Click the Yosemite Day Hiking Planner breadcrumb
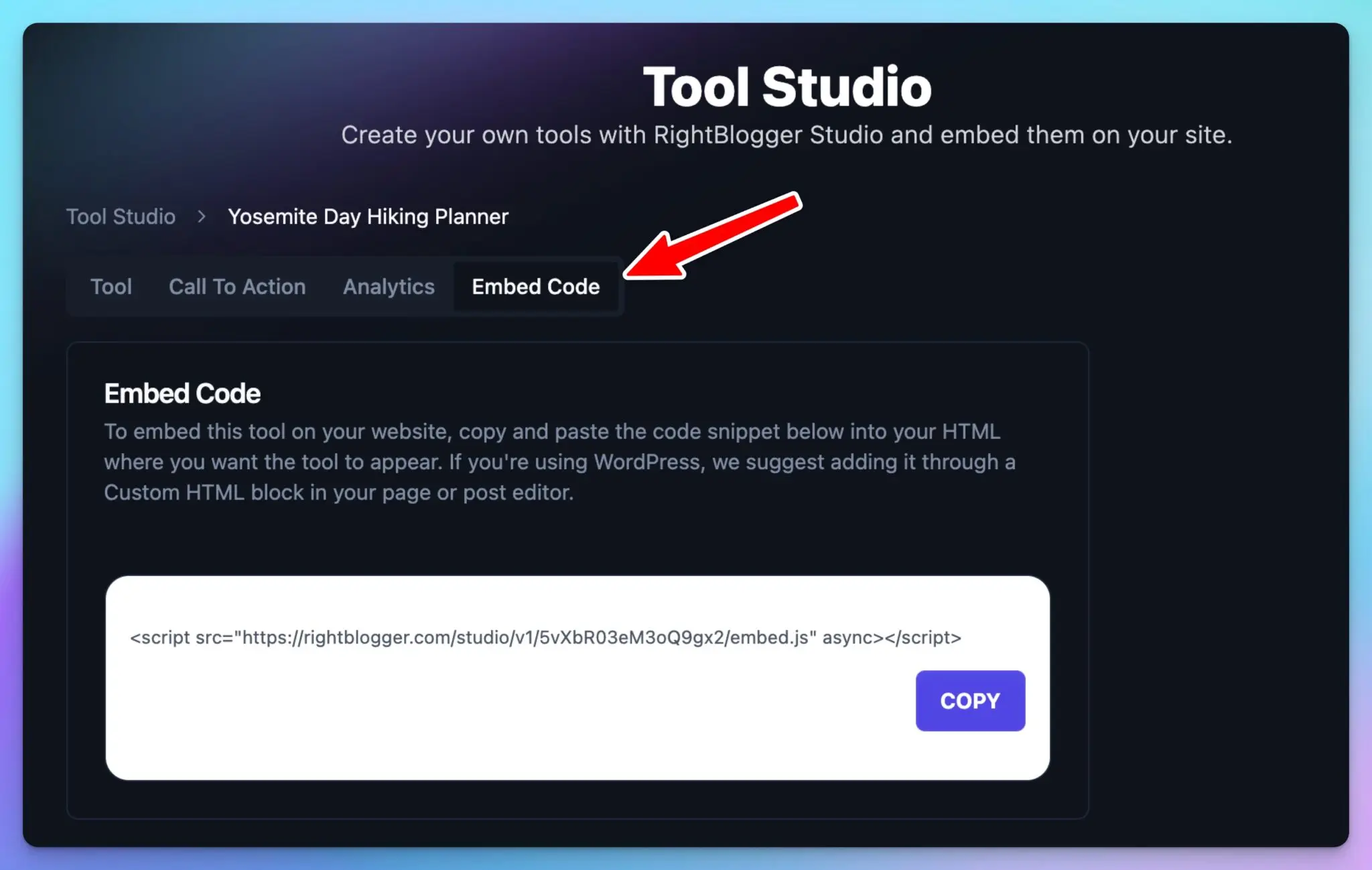1372x870 pixels. 368,216
